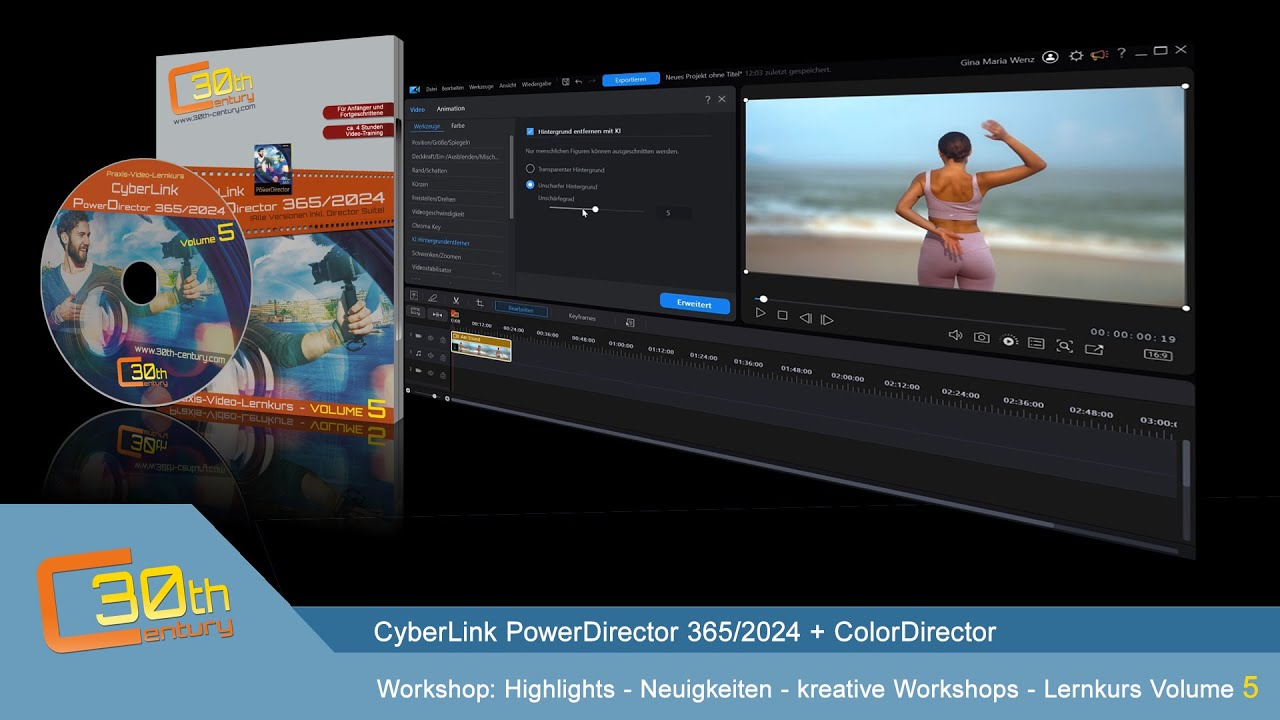
Task: Click the help question mark in the Video tools dialog
Action: [x=708, y=99]
